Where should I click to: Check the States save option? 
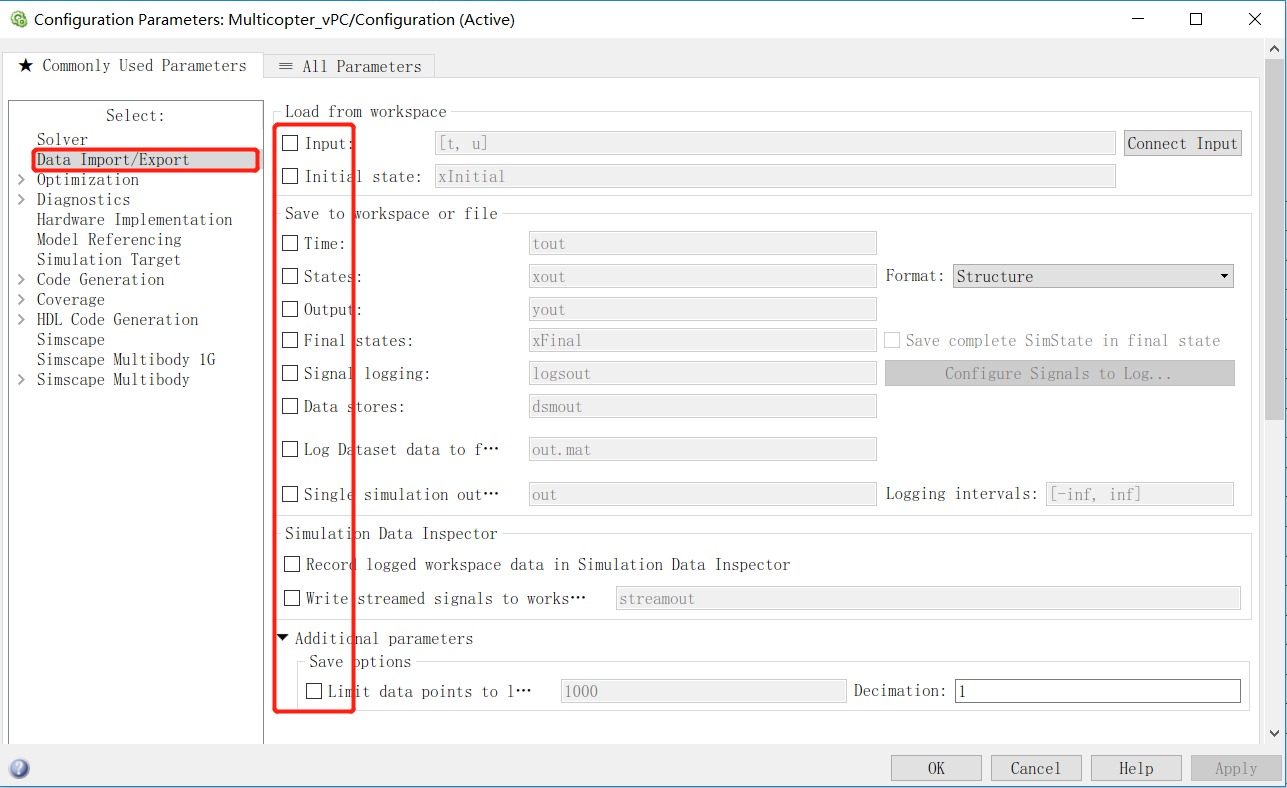pos(290,276)
